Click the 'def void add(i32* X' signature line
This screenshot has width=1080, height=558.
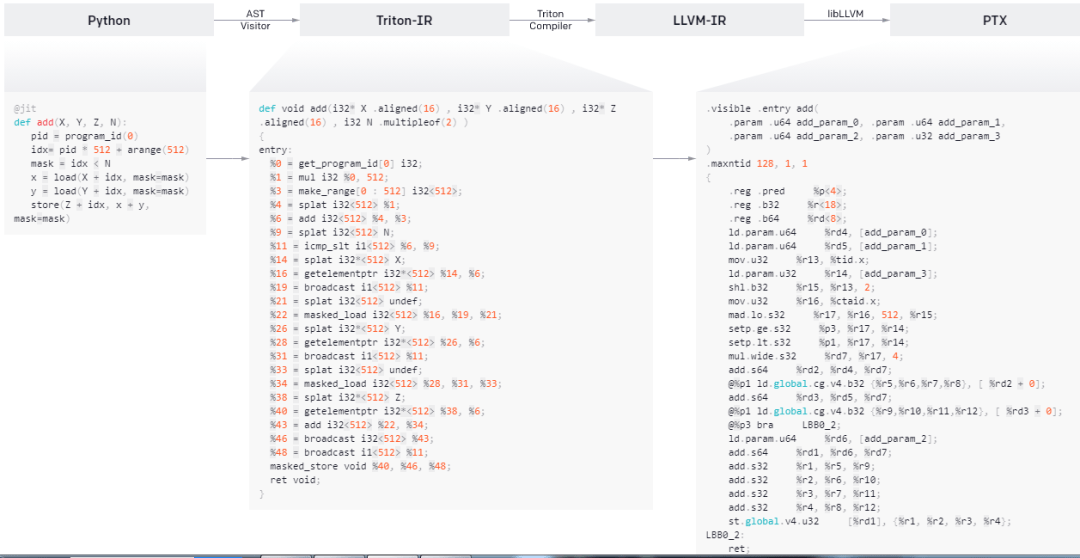click(437, 109)
